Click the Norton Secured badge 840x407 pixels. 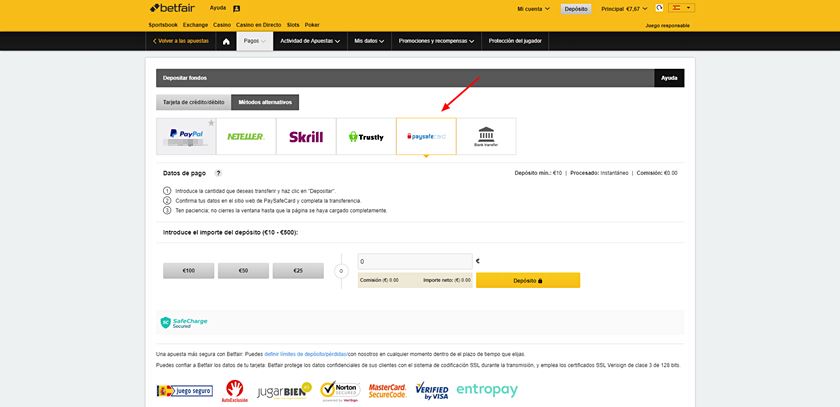[340, 390]
